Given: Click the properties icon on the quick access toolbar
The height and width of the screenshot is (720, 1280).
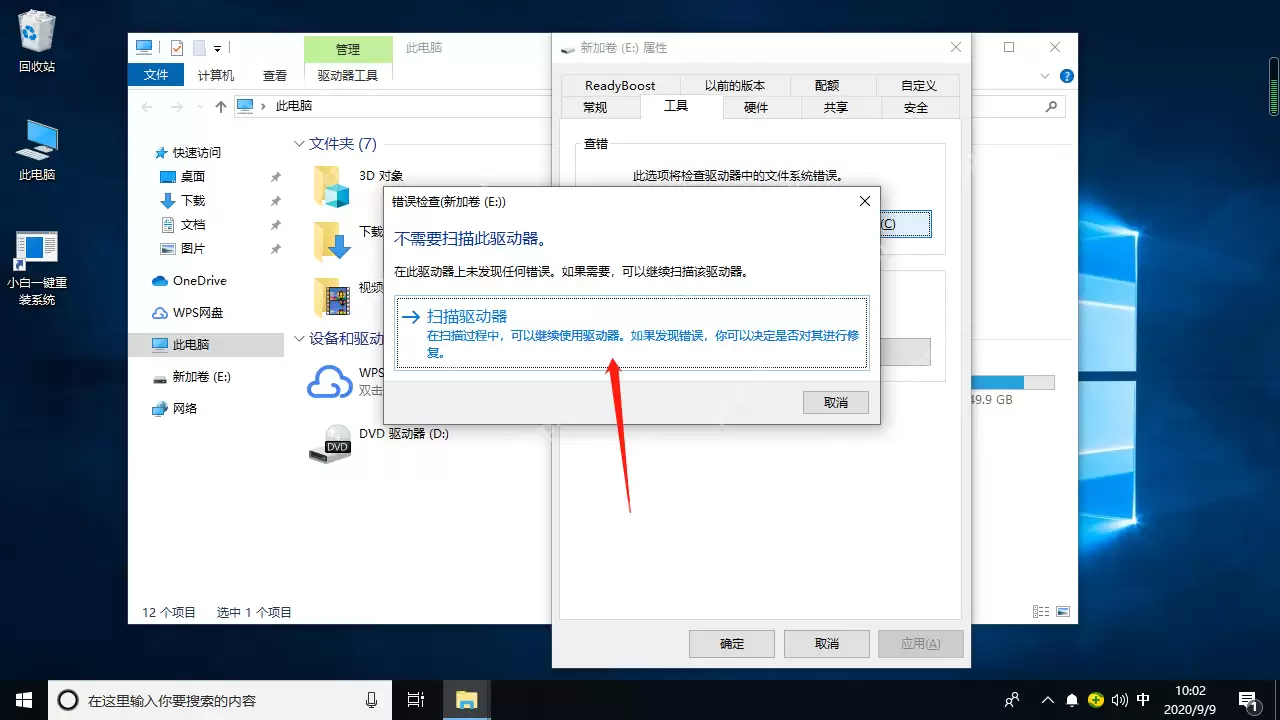Looking at the screenshot, I should pos(175,46).
